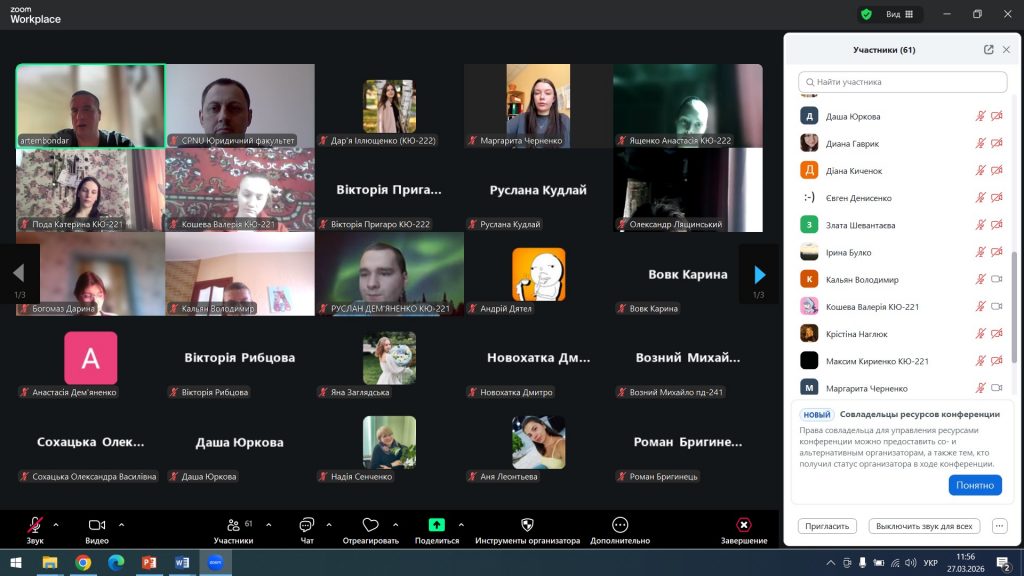
Task: Toggle the Звук microphone mute button
Action: click(35, 525)
